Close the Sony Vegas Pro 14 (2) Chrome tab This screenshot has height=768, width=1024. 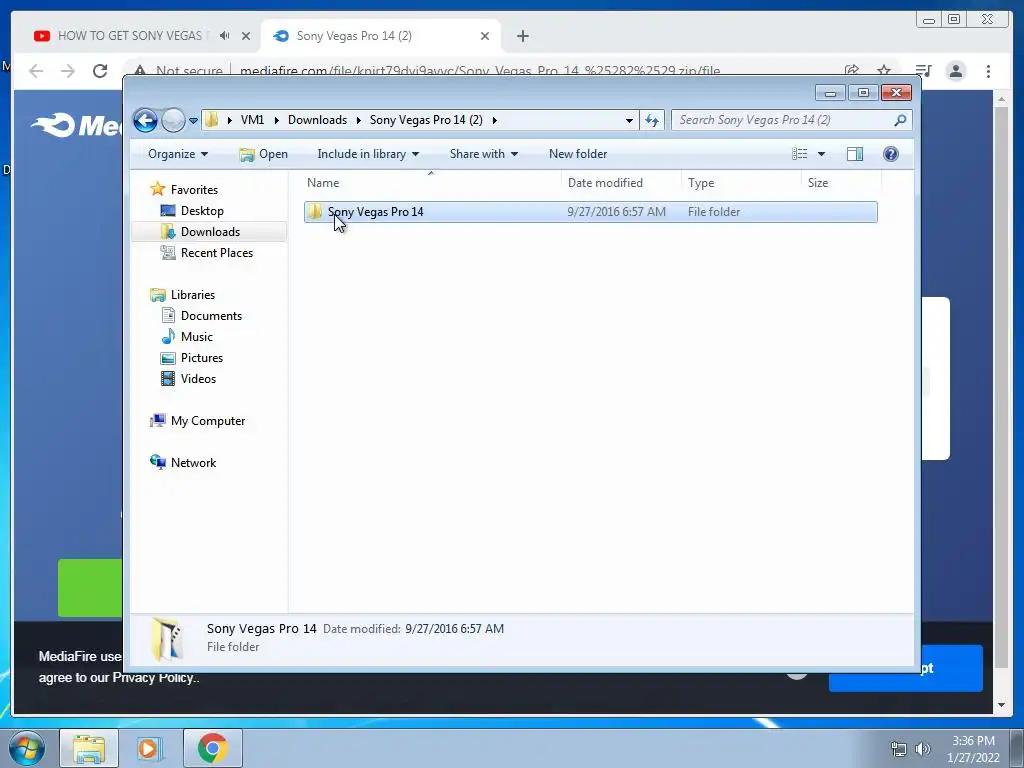485,36
